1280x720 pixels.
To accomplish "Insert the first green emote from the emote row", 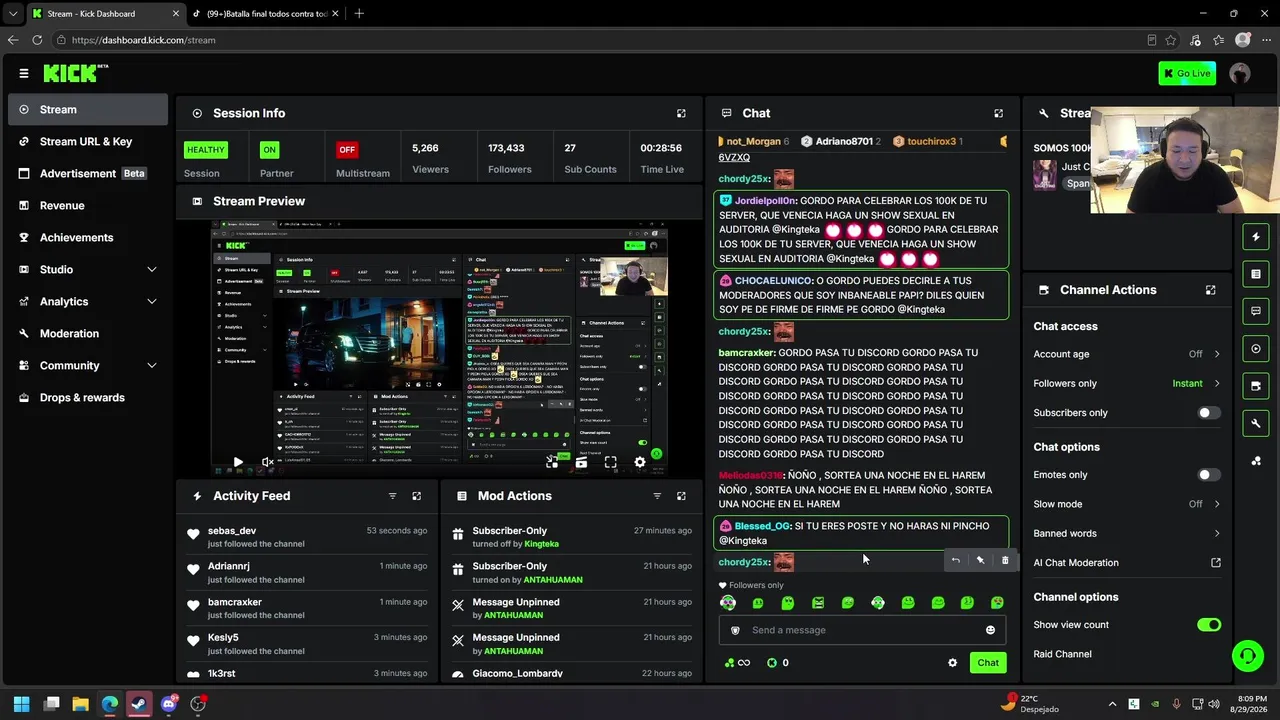I will (728, 603).
